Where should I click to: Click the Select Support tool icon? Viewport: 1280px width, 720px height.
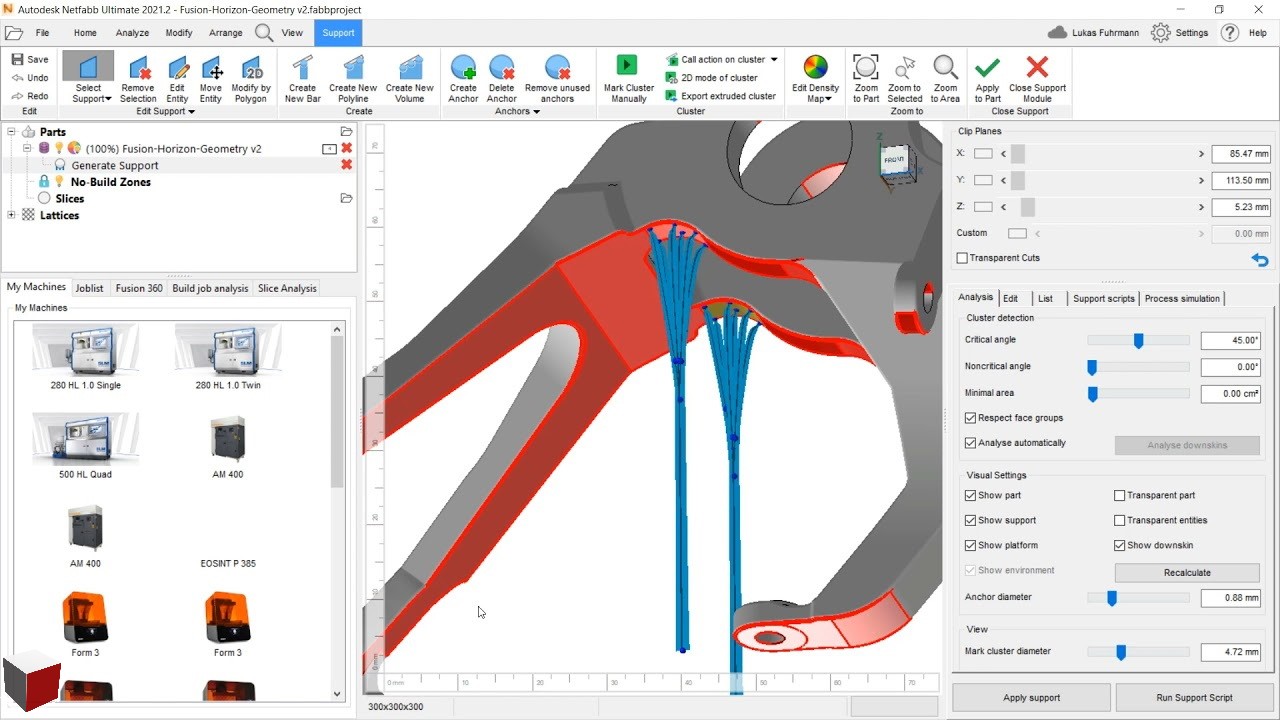pos(88,67)
